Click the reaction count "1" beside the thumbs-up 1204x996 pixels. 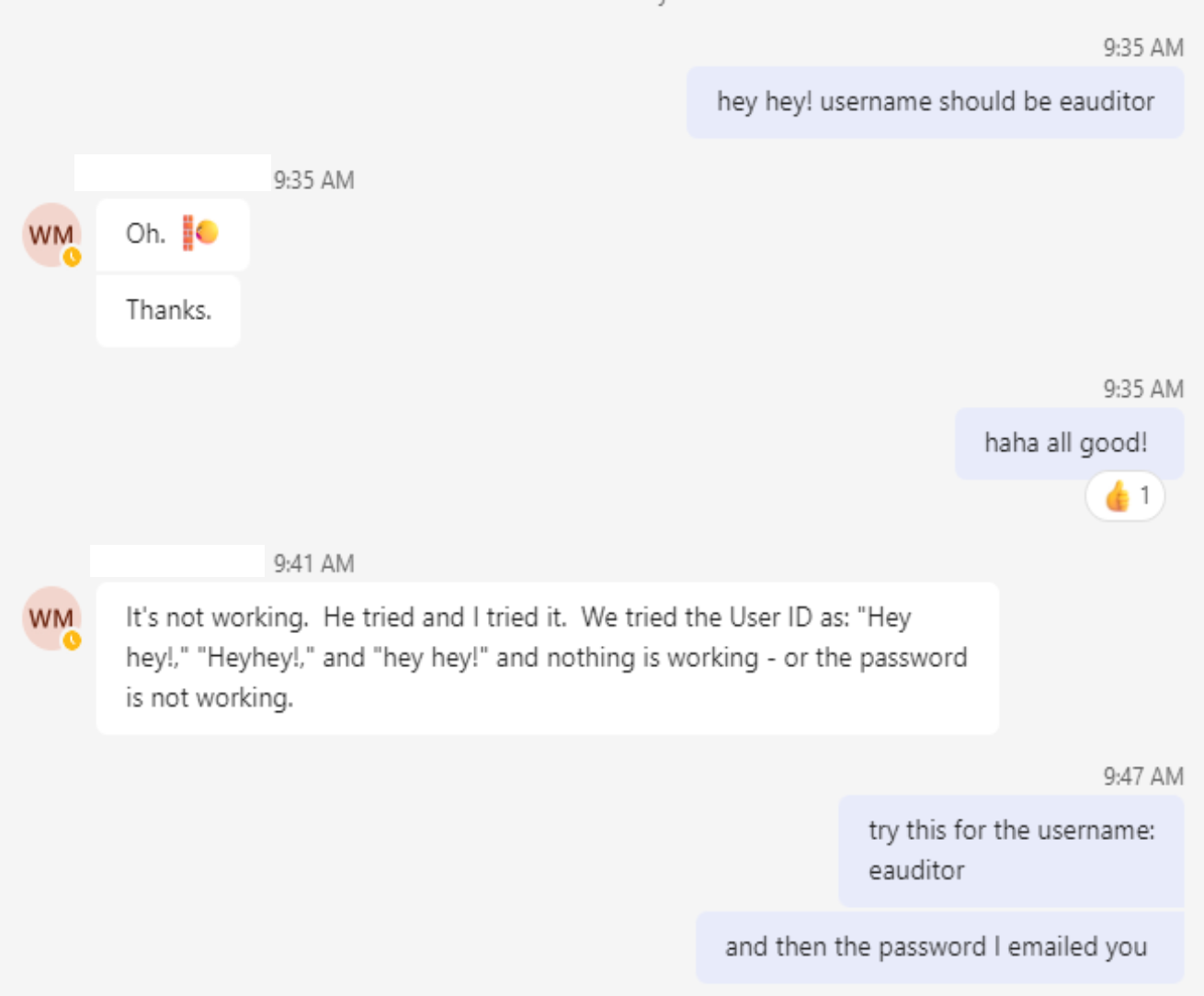(x=1144, y=496)
